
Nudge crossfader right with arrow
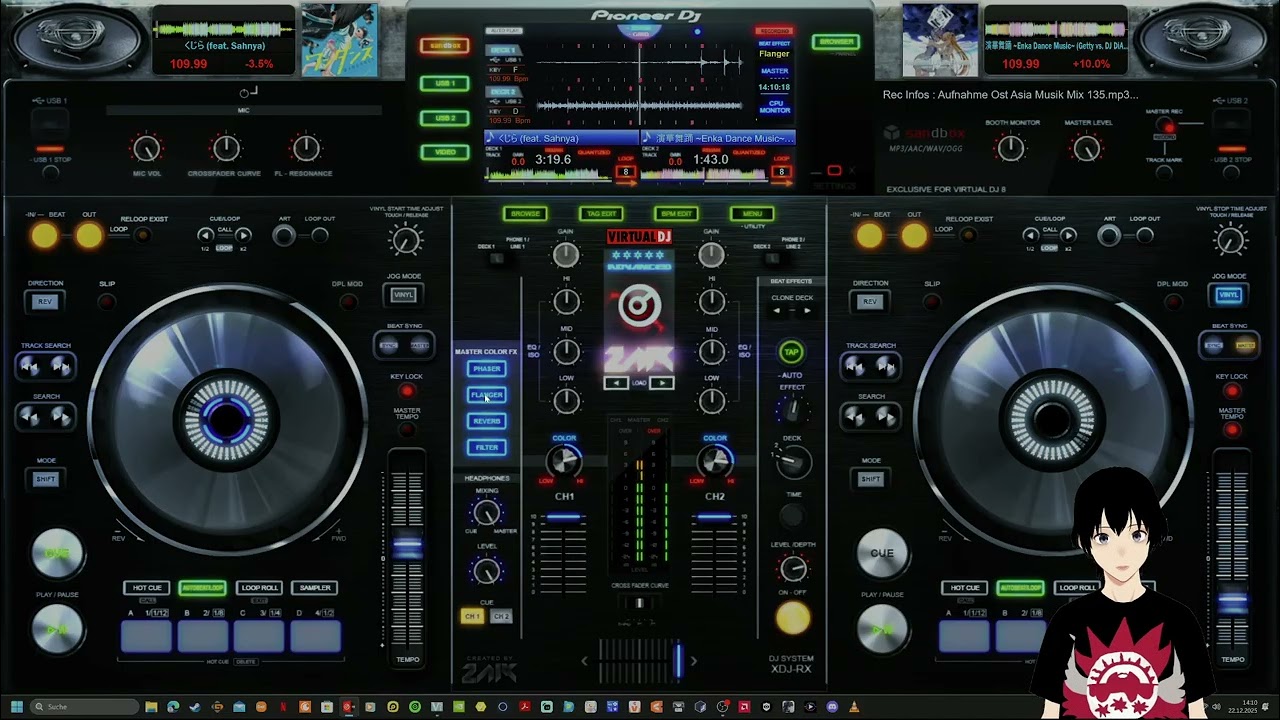pyautogui.click(x=693, y=661)
